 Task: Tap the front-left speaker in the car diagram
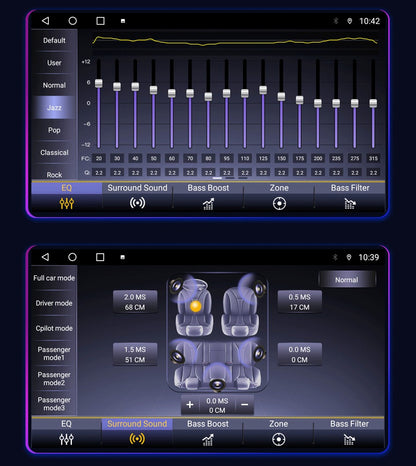(x=176, y=285)
